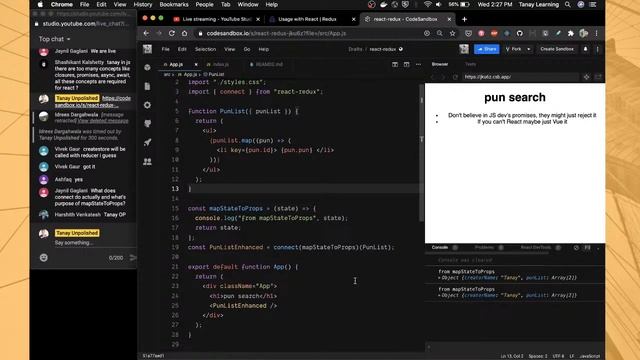Reload the Chrome page
Screen dimensions: 640x360
tap(172, 33)
